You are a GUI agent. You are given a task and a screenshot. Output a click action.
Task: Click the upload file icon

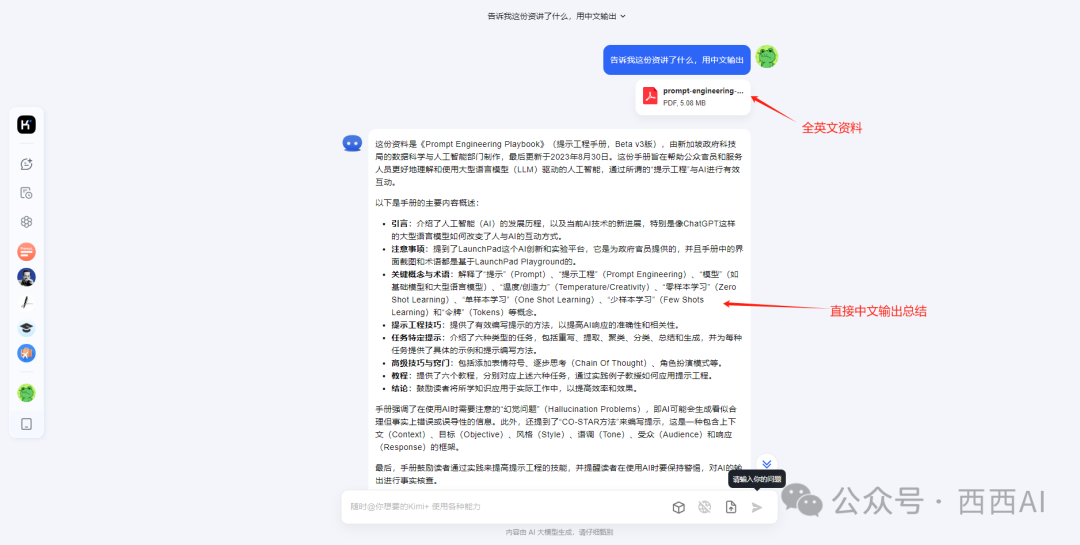point(731,507)
